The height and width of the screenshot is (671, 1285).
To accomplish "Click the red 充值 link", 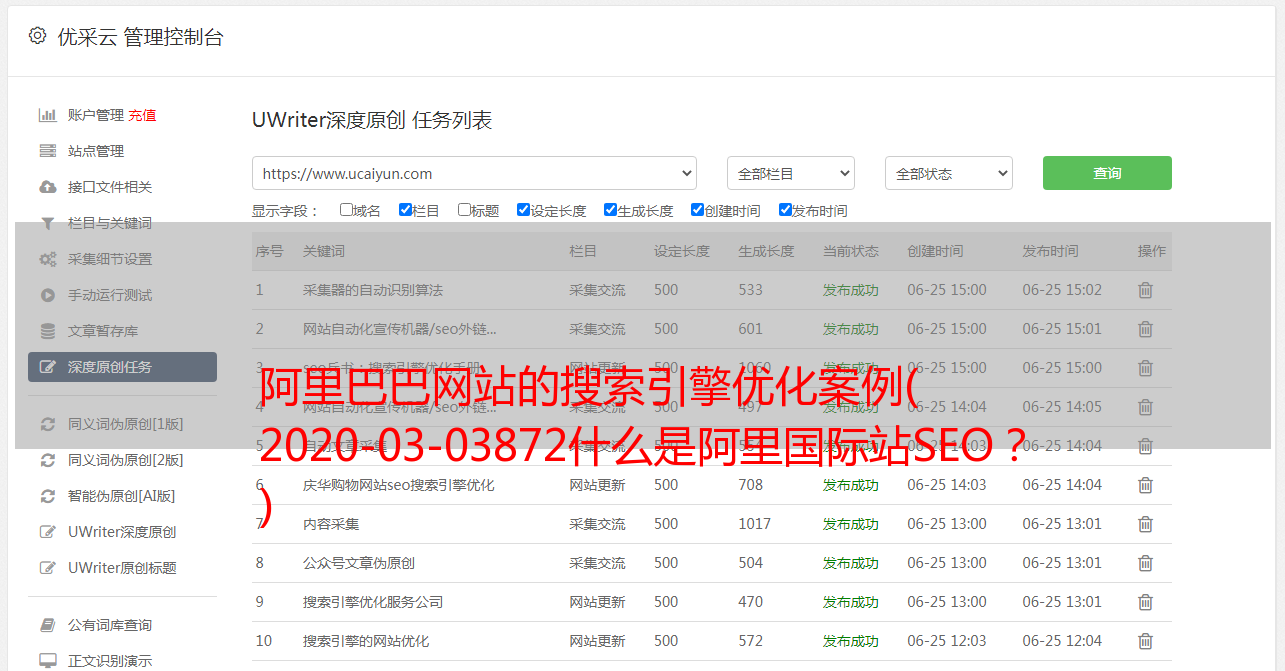I will tap(142, 115).
